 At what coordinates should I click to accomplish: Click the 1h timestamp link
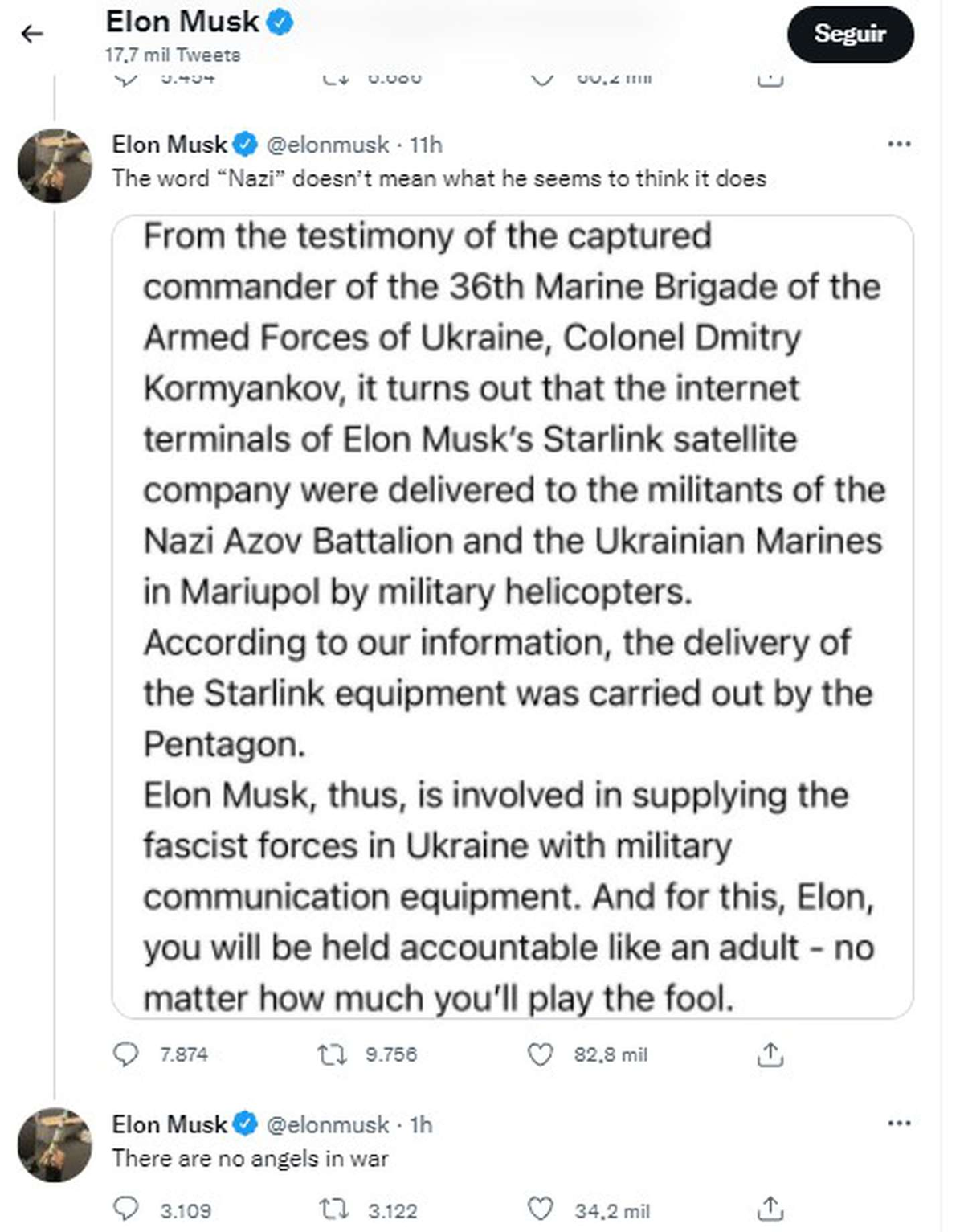pos(421,1124)
